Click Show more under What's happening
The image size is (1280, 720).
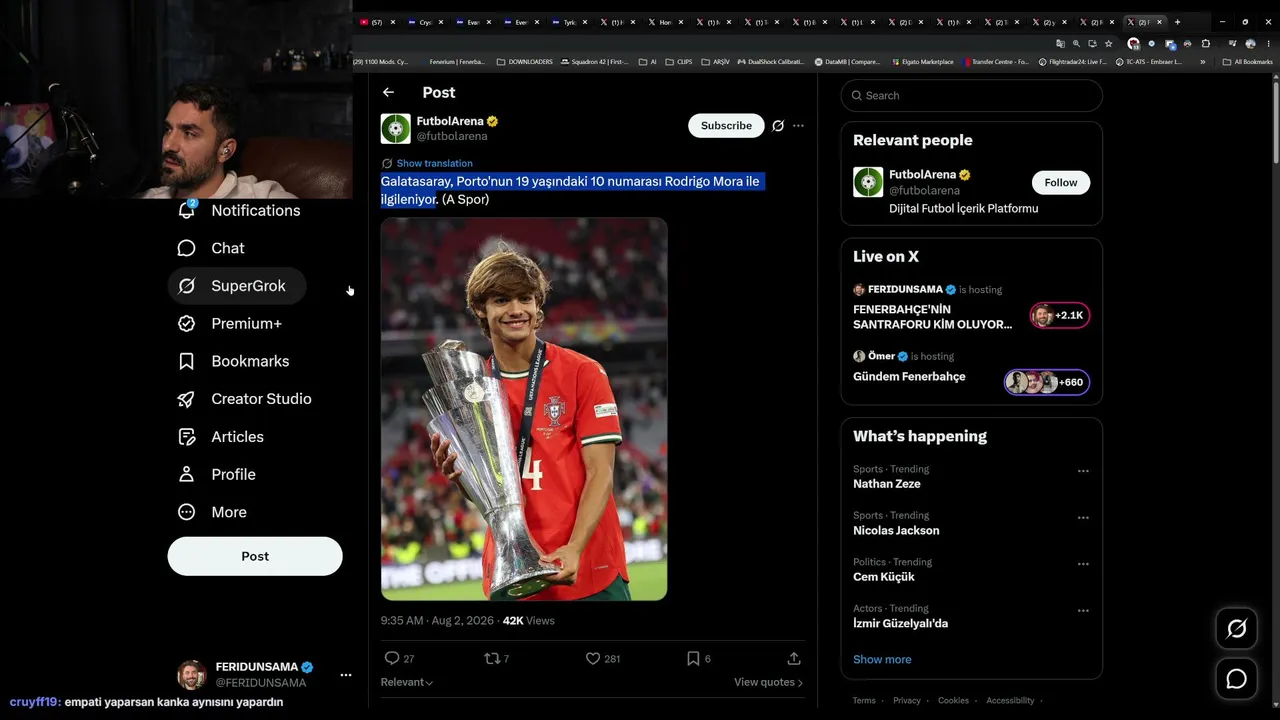point(882,659)
